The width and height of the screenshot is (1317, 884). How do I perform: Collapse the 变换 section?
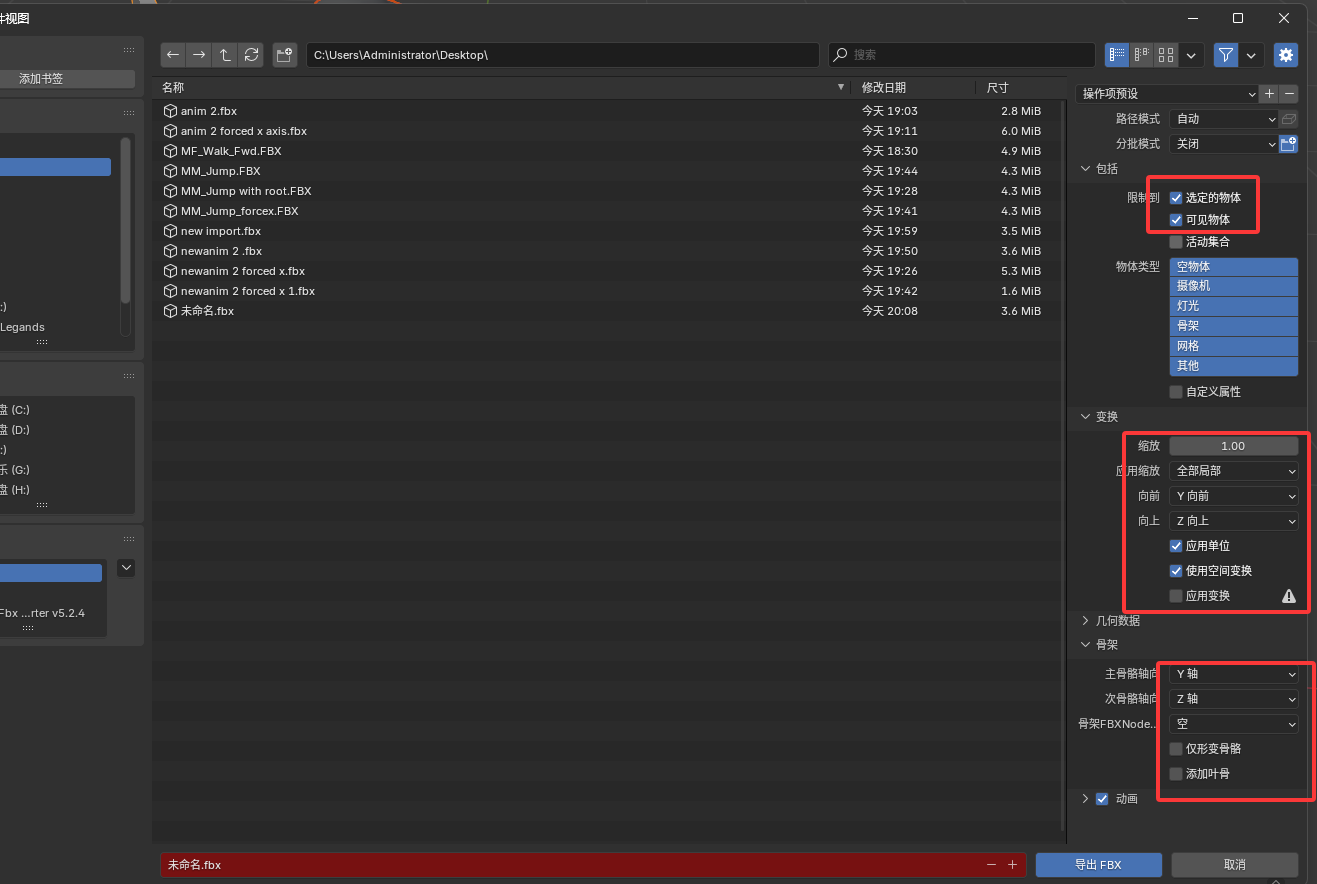tap(1086, 417)
